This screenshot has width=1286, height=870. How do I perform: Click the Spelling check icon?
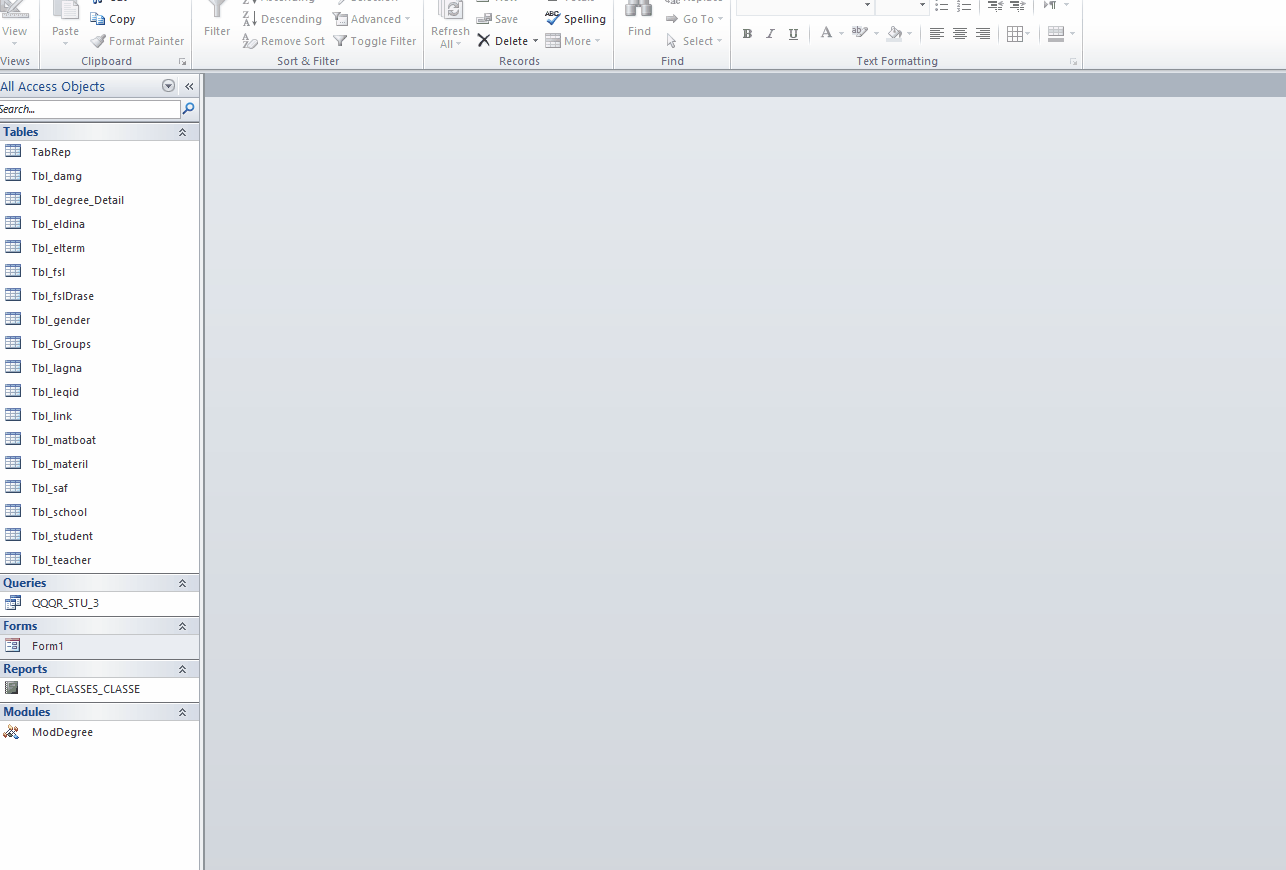(553, 19)
